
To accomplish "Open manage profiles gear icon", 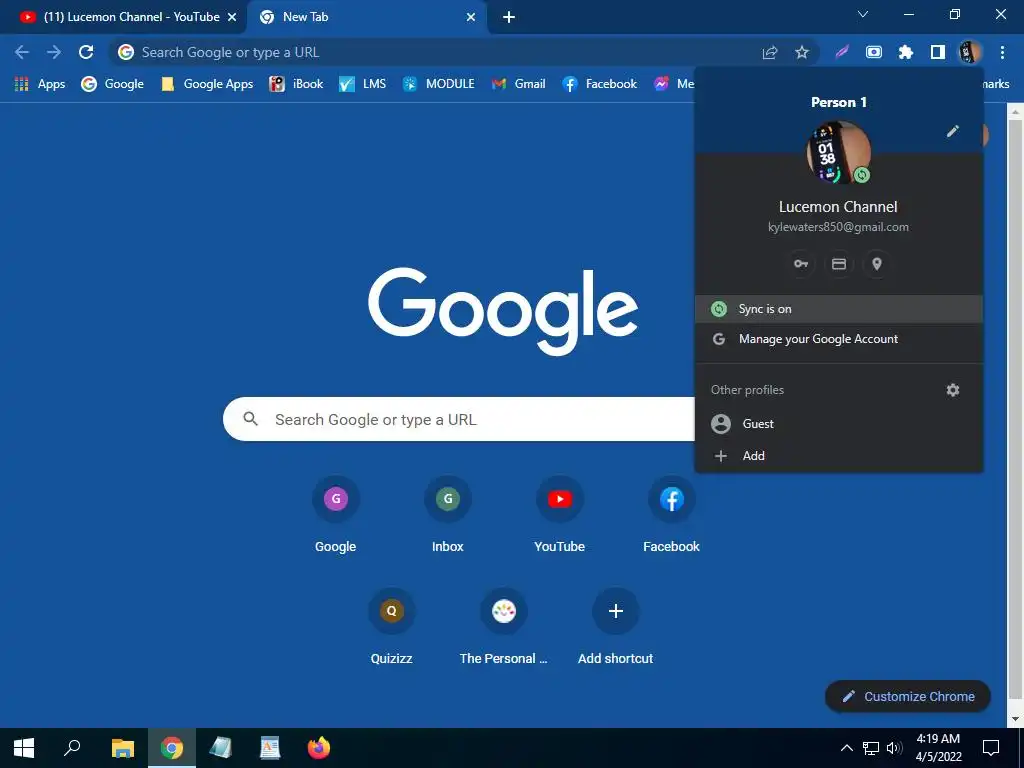I will (953, 390).
